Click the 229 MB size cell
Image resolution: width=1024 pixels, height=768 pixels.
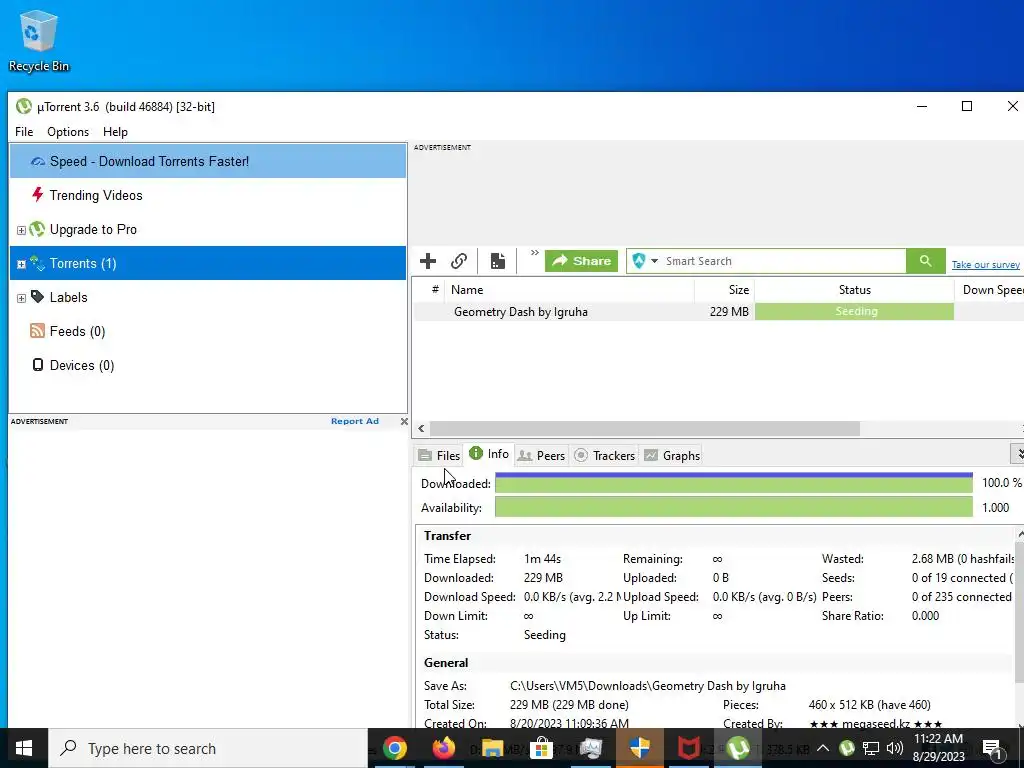(729, 312)
